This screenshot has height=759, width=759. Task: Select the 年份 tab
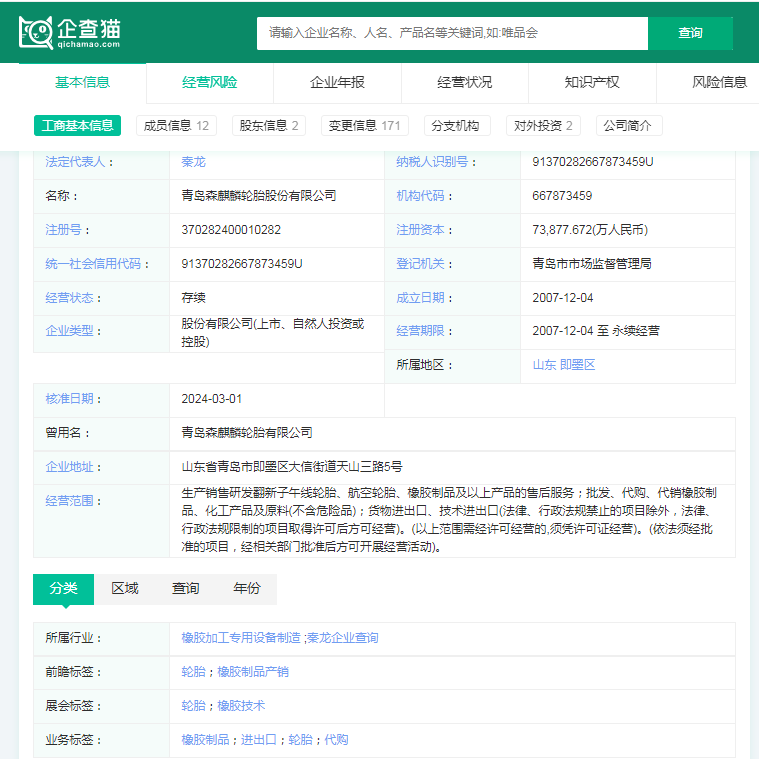pyautogui.click(x=247, y=589)
